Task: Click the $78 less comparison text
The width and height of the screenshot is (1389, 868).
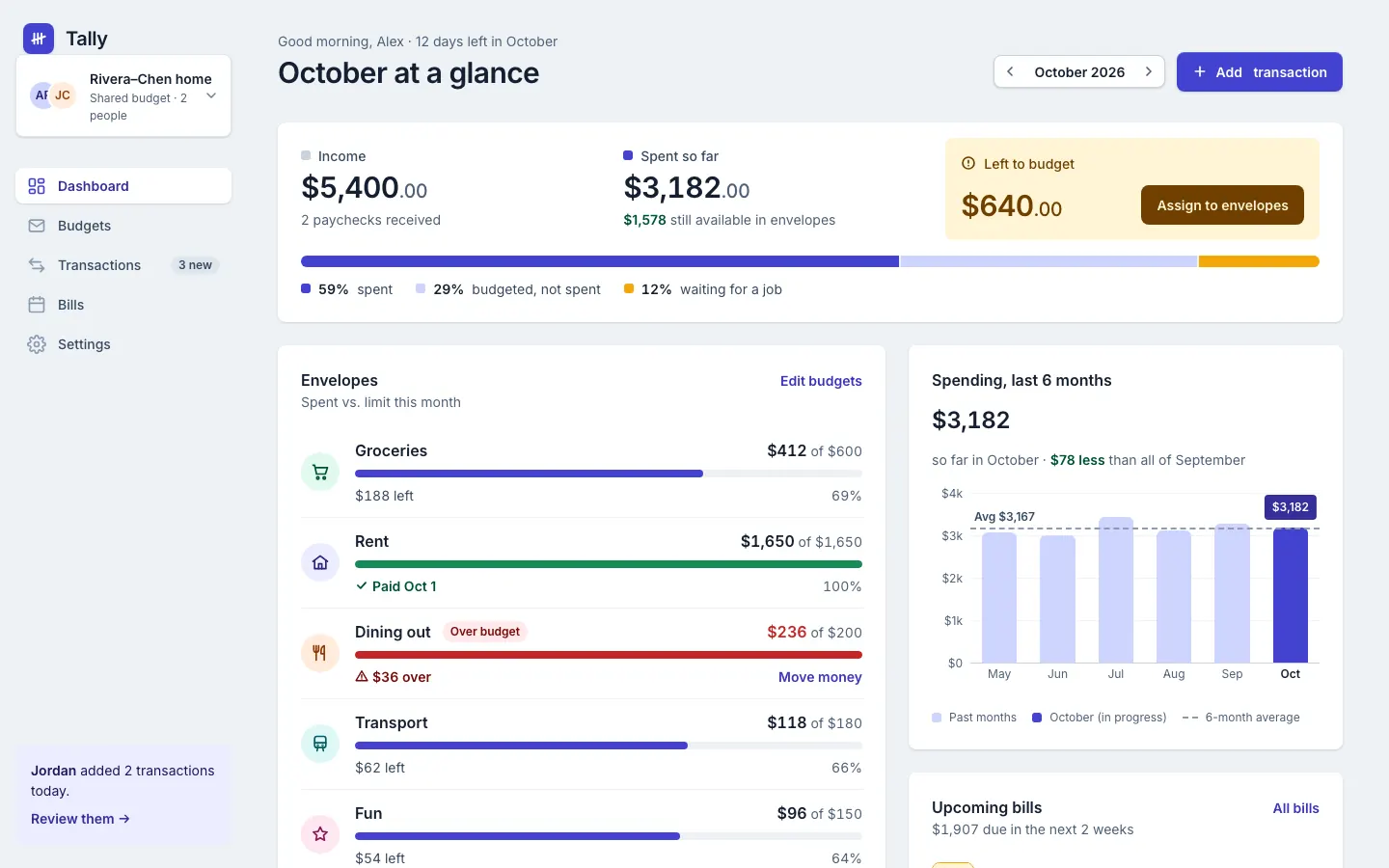Action: click(x=1077, y=460)
